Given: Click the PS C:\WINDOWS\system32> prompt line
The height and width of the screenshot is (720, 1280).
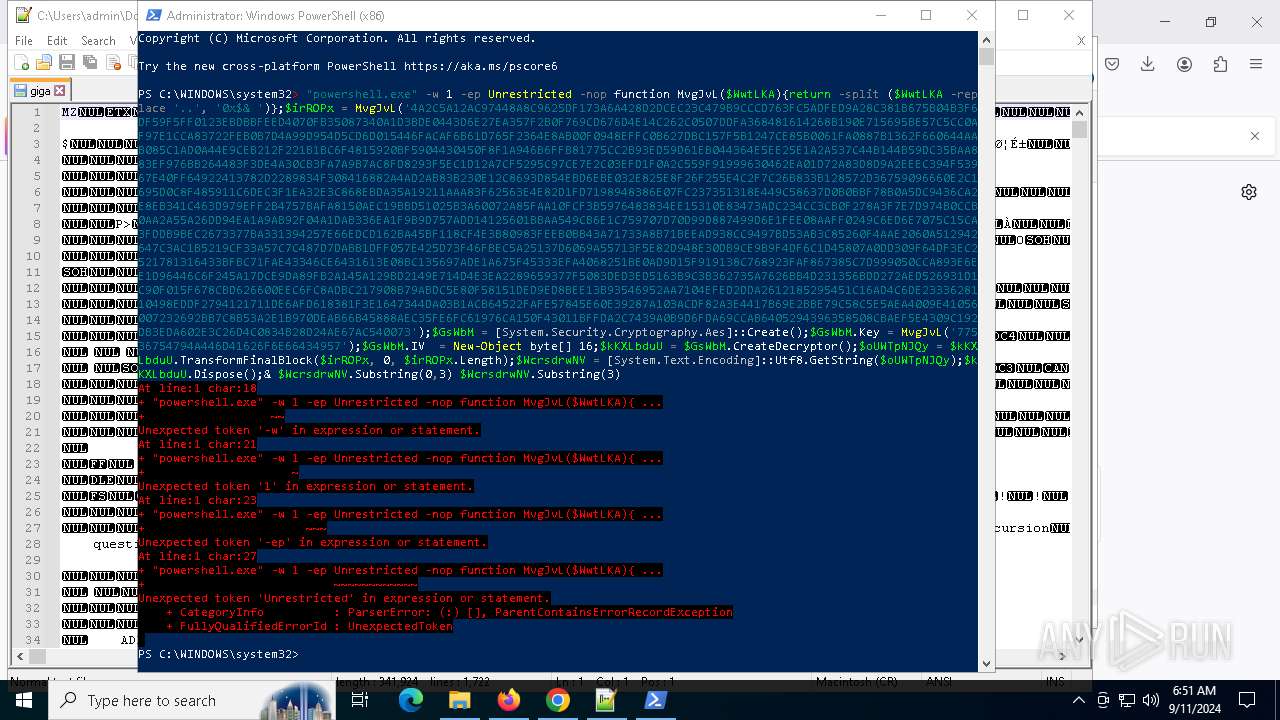Looking at the screenshot, I should coord(218,654).
